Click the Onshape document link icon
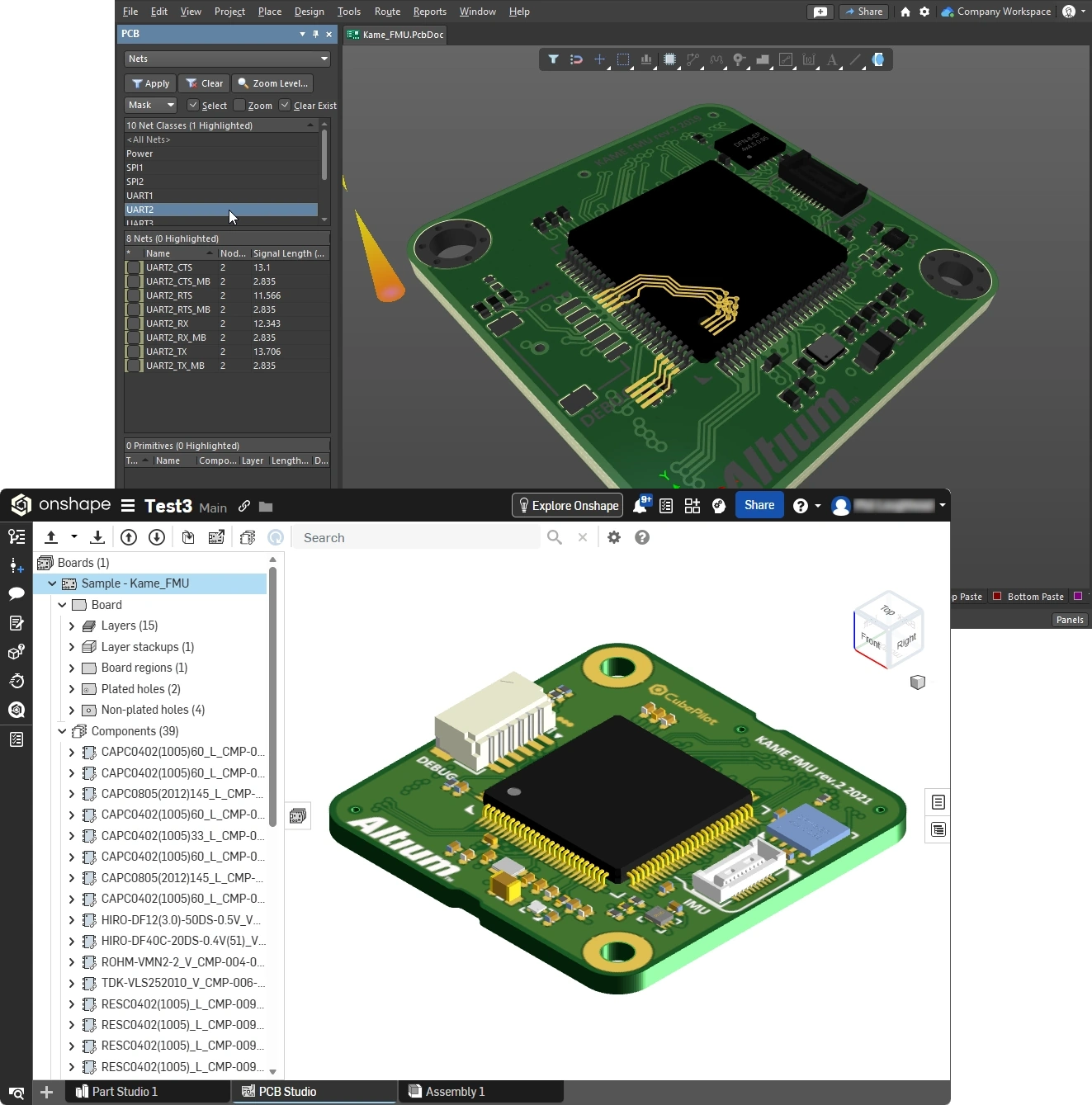The width and height of the screenshot is (1092, 1105). tap(244, 507)
